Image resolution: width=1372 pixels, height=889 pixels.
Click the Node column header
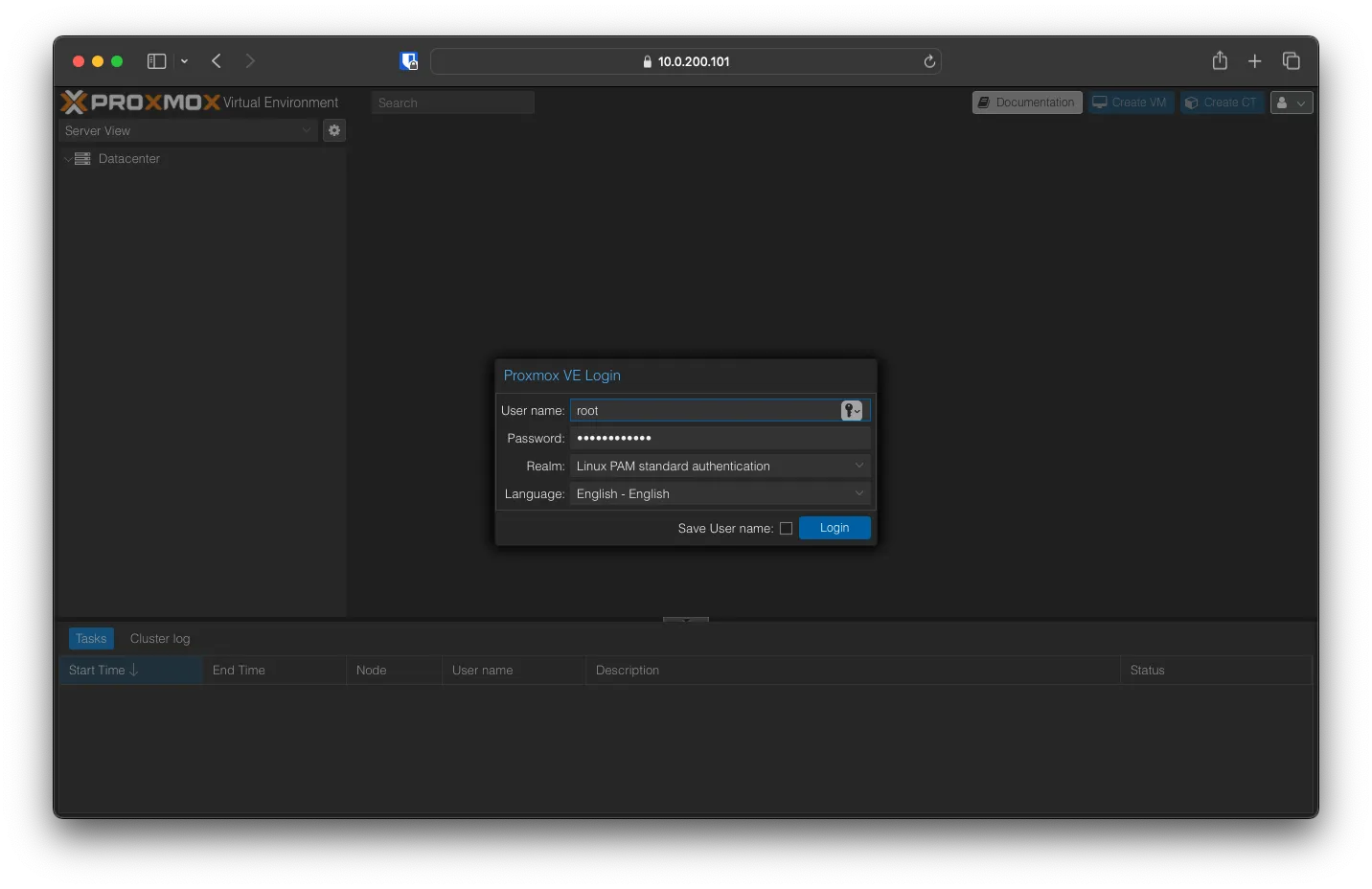point(394,671)
